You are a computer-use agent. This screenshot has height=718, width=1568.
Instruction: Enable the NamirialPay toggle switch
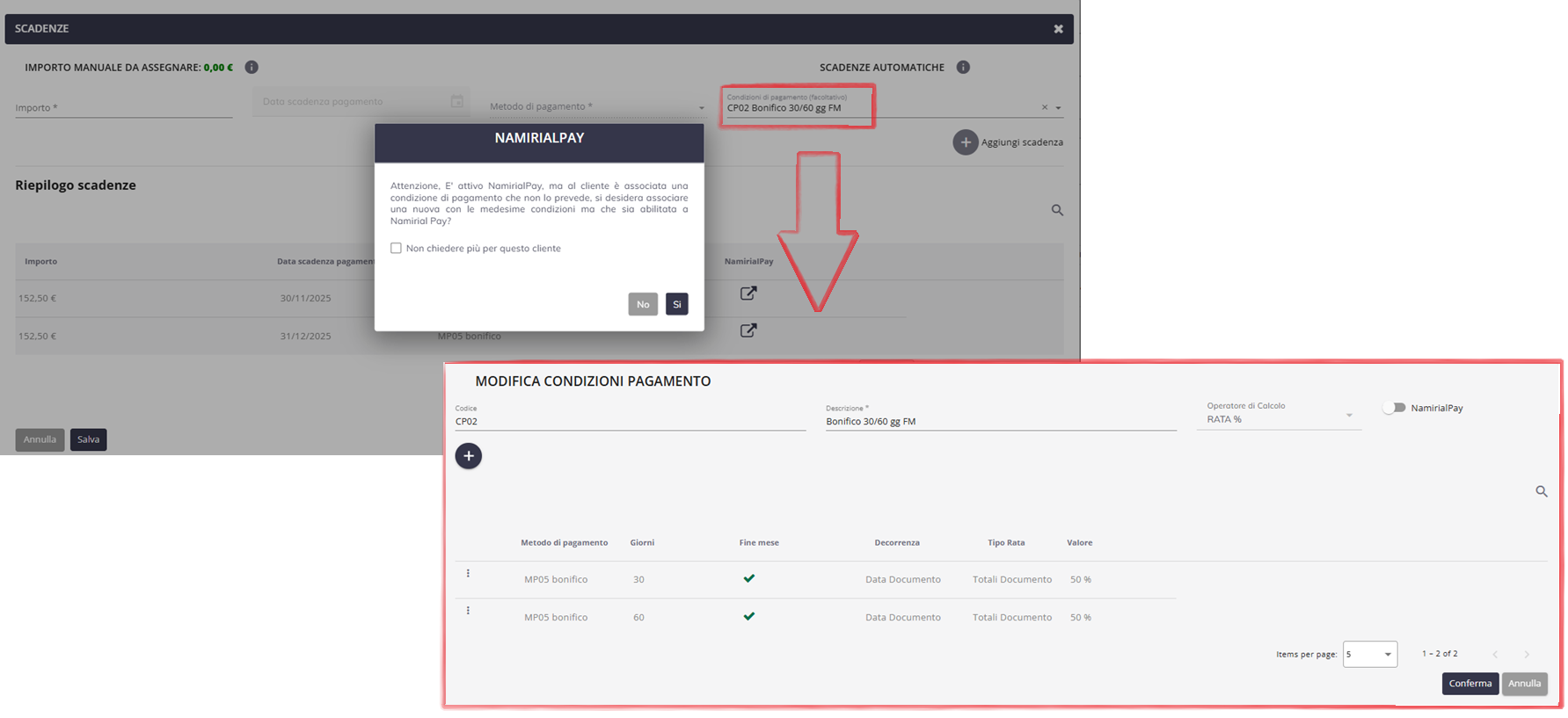1394,408
